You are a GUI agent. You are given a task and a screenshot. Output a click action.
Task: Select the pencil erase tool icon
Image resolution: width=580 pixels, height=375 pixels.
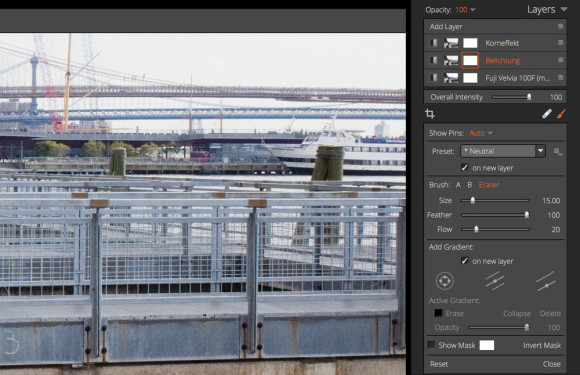(547, 114)
